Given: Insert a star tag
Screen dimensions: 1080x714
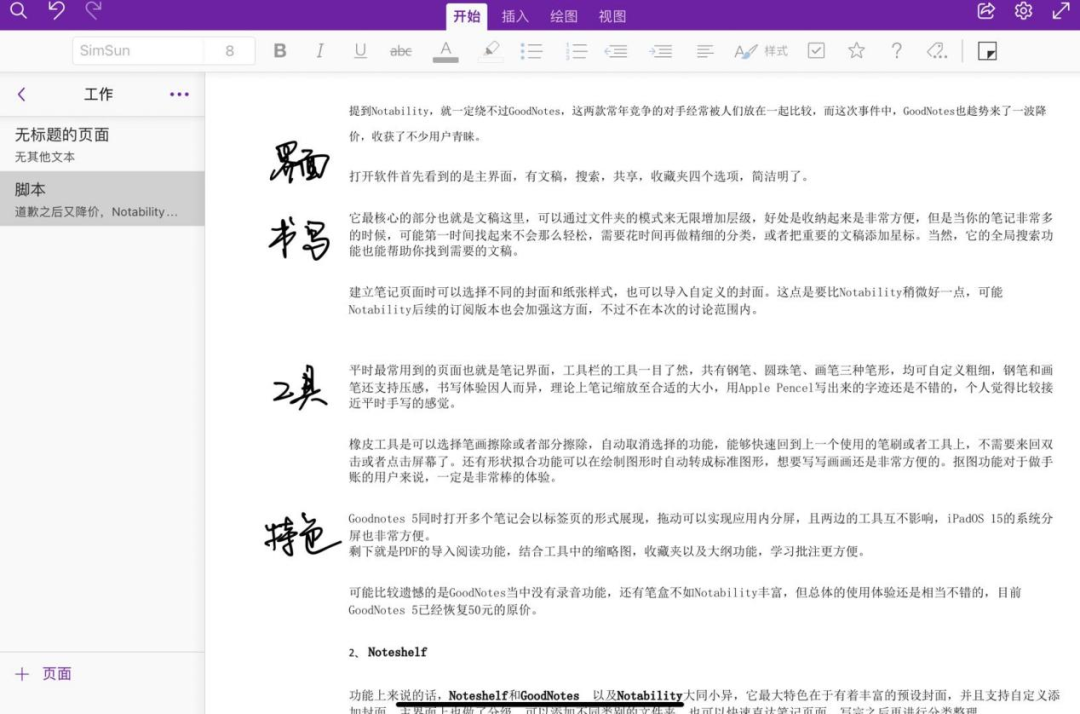Looking at the screenshot, I should [856, 51].
